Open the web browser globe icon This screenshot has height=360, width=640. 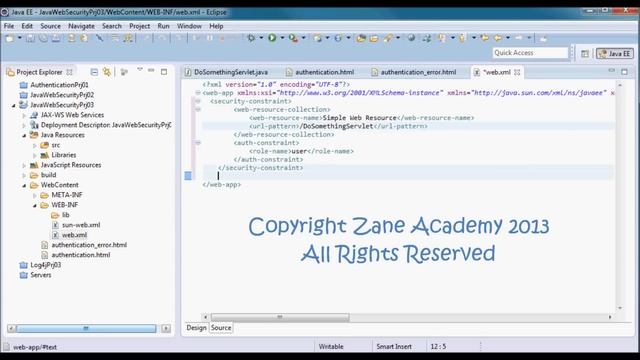411,38
